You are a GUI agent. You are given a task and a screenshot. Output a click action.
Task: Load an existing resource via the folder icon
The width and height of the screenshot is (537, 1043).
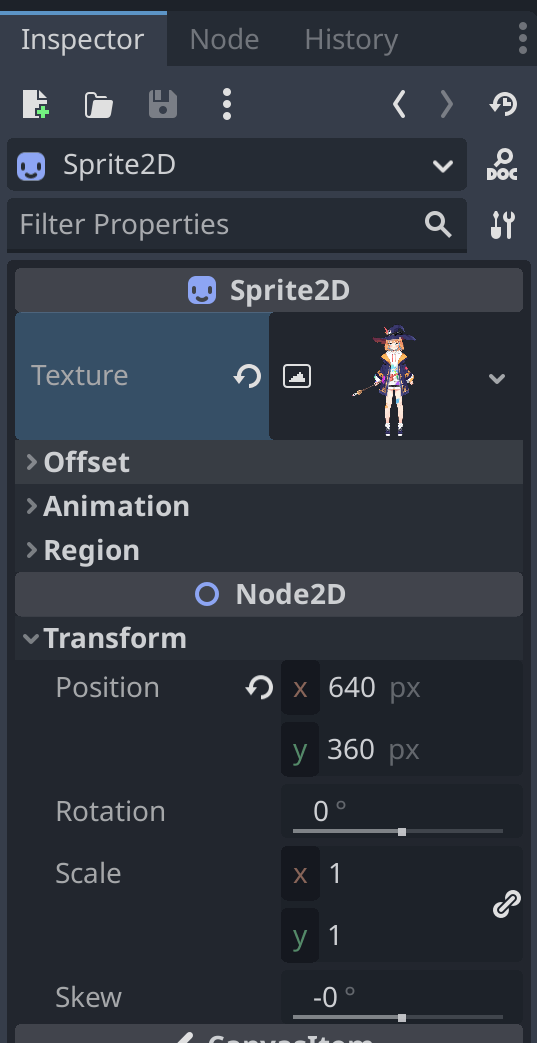pos(98,105)
